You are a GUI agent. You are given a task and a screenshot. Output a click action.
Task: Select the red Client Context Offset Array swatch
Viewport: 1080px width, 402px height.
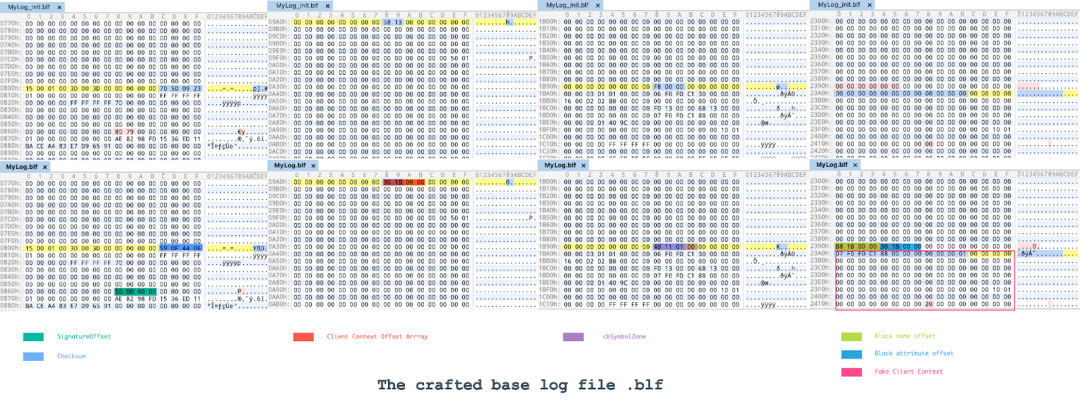[x=304, y=337]
